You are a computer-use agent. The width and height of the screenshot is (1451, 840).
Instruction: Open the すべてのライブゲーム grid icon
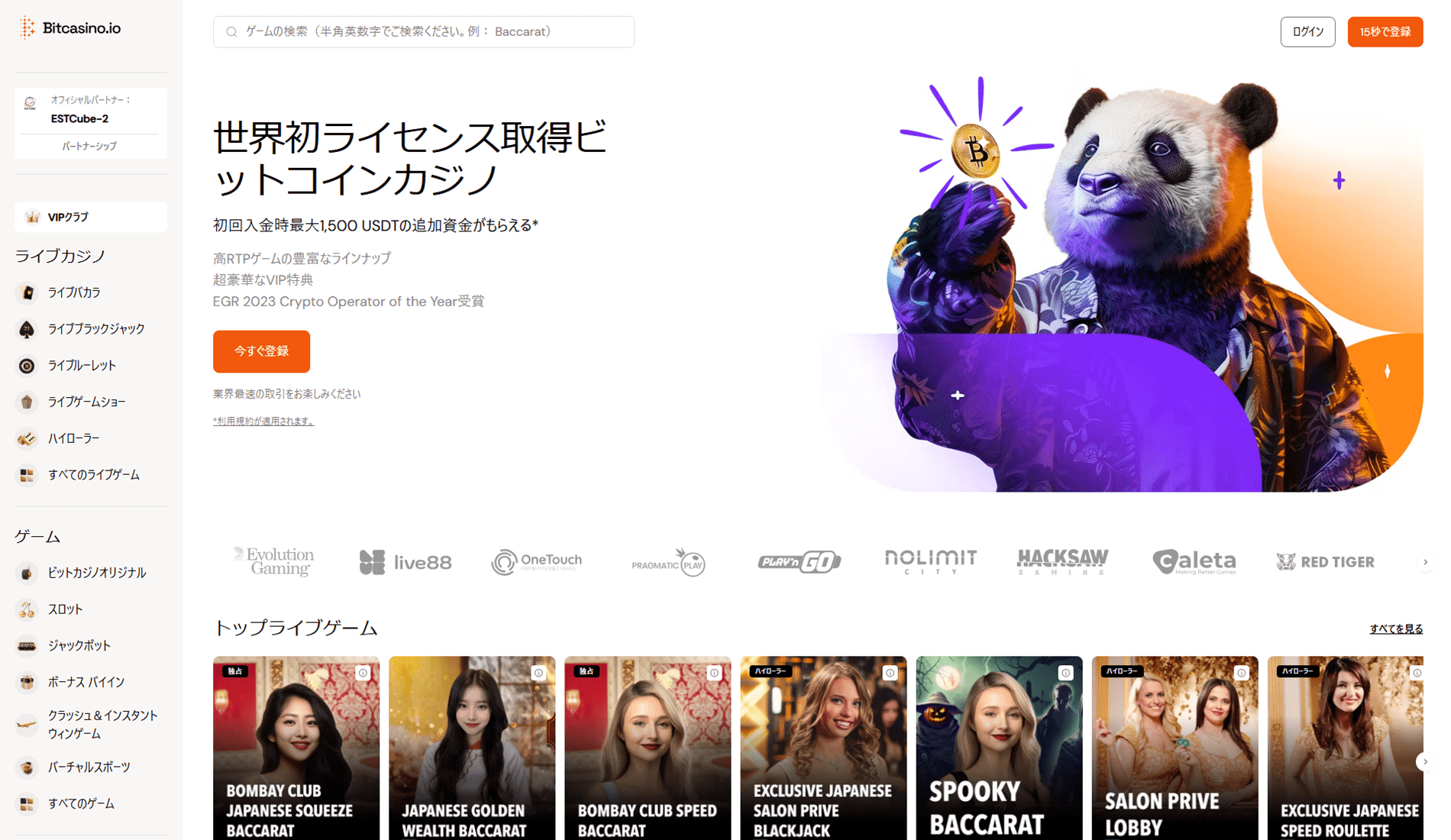click(x=27, y=475)
